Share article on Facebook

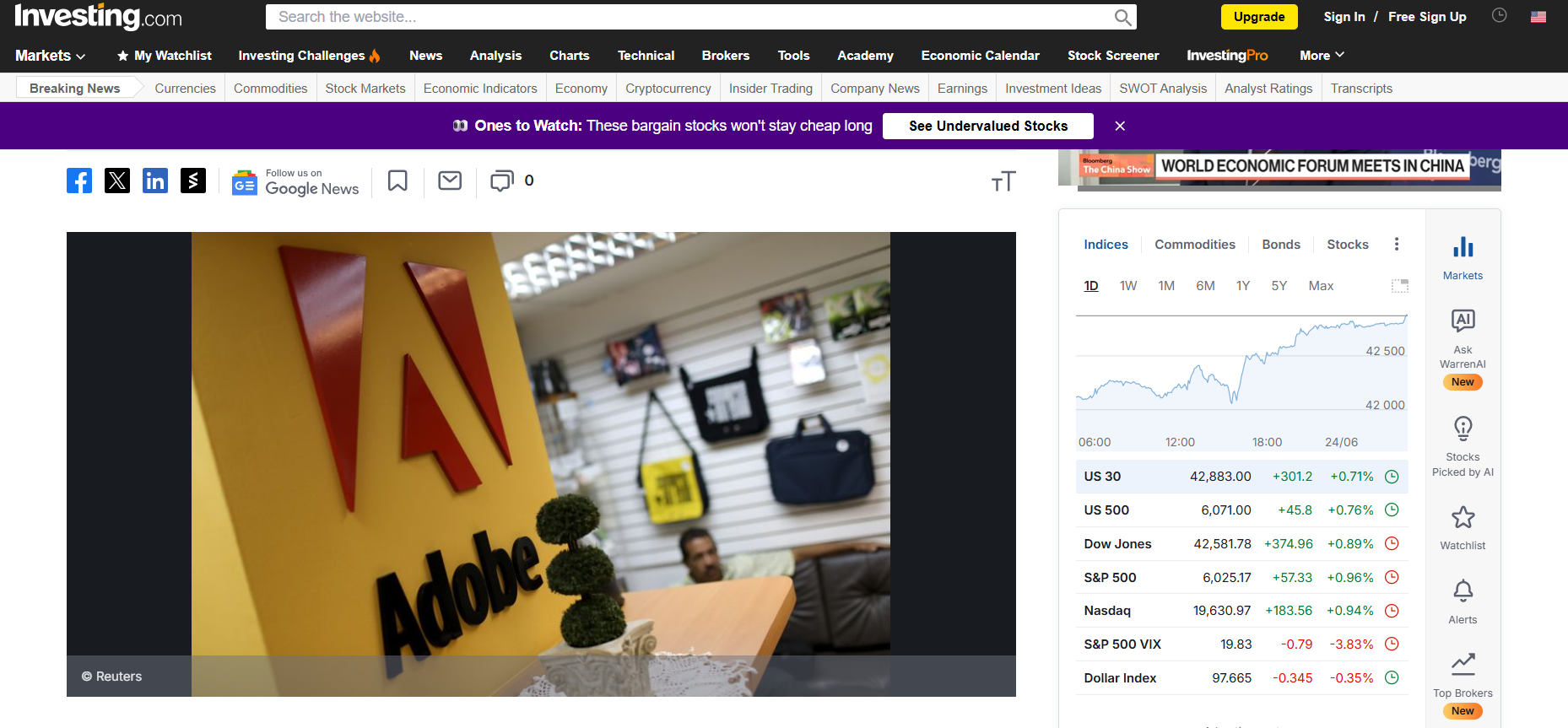(79, 181)
